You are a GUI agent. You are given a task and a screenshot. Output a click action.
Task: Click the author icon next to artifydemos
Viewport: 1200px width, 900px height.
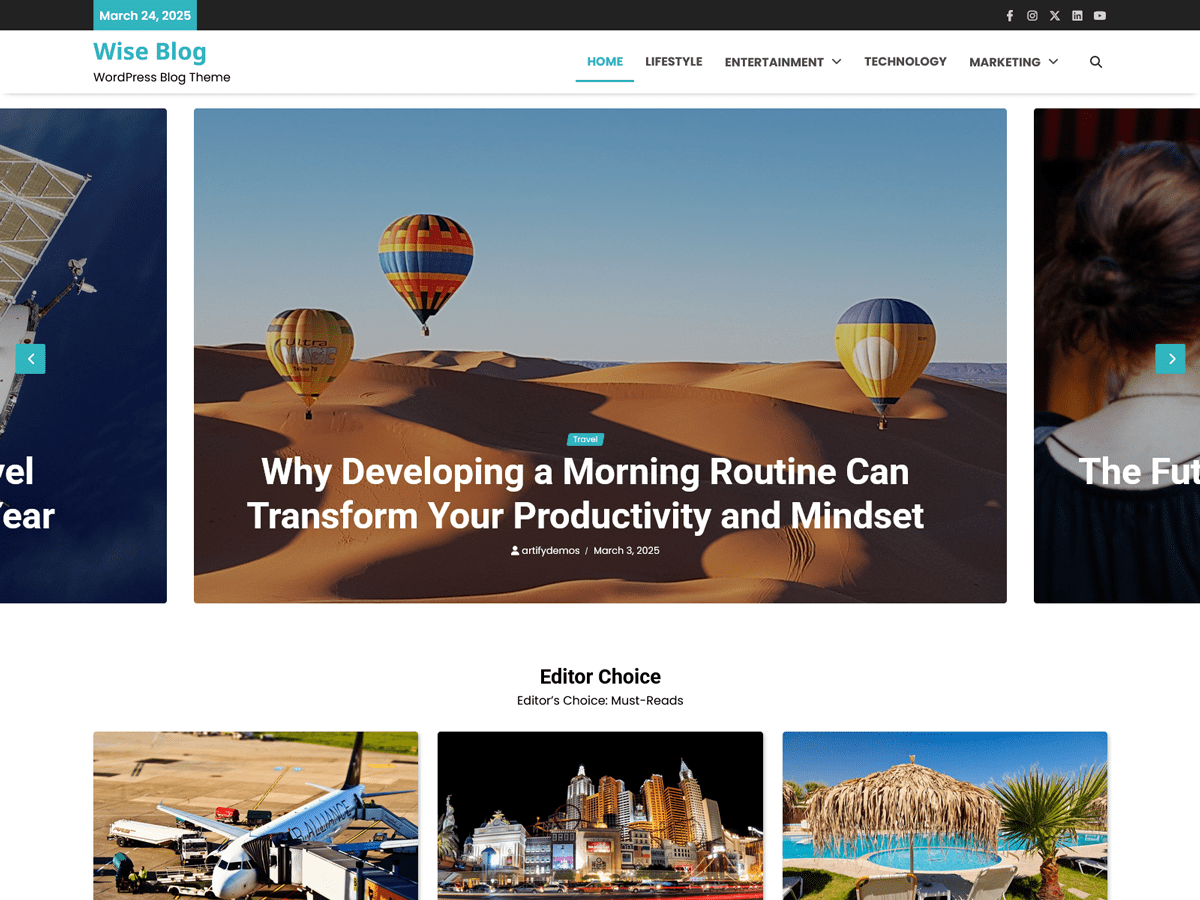pyautogui.click(x=514, y=550)
